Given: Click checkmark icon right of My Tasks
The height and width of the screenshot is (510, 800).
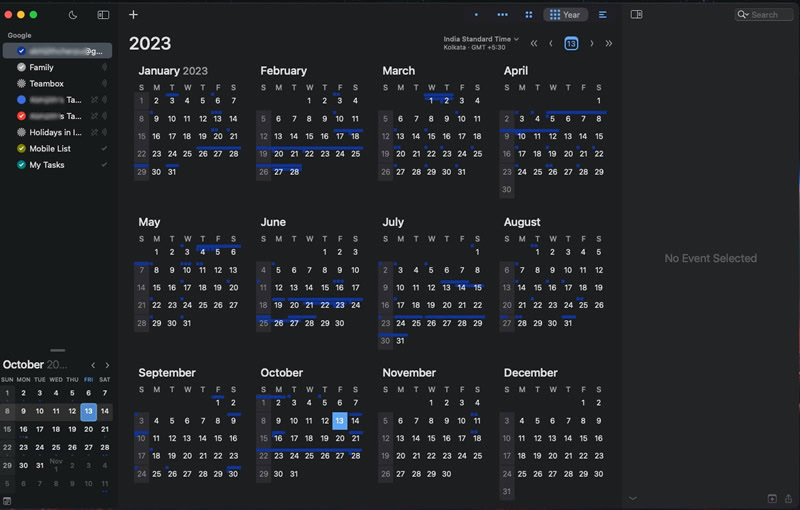Looking at the screenshot, I should tap(104, 165).
